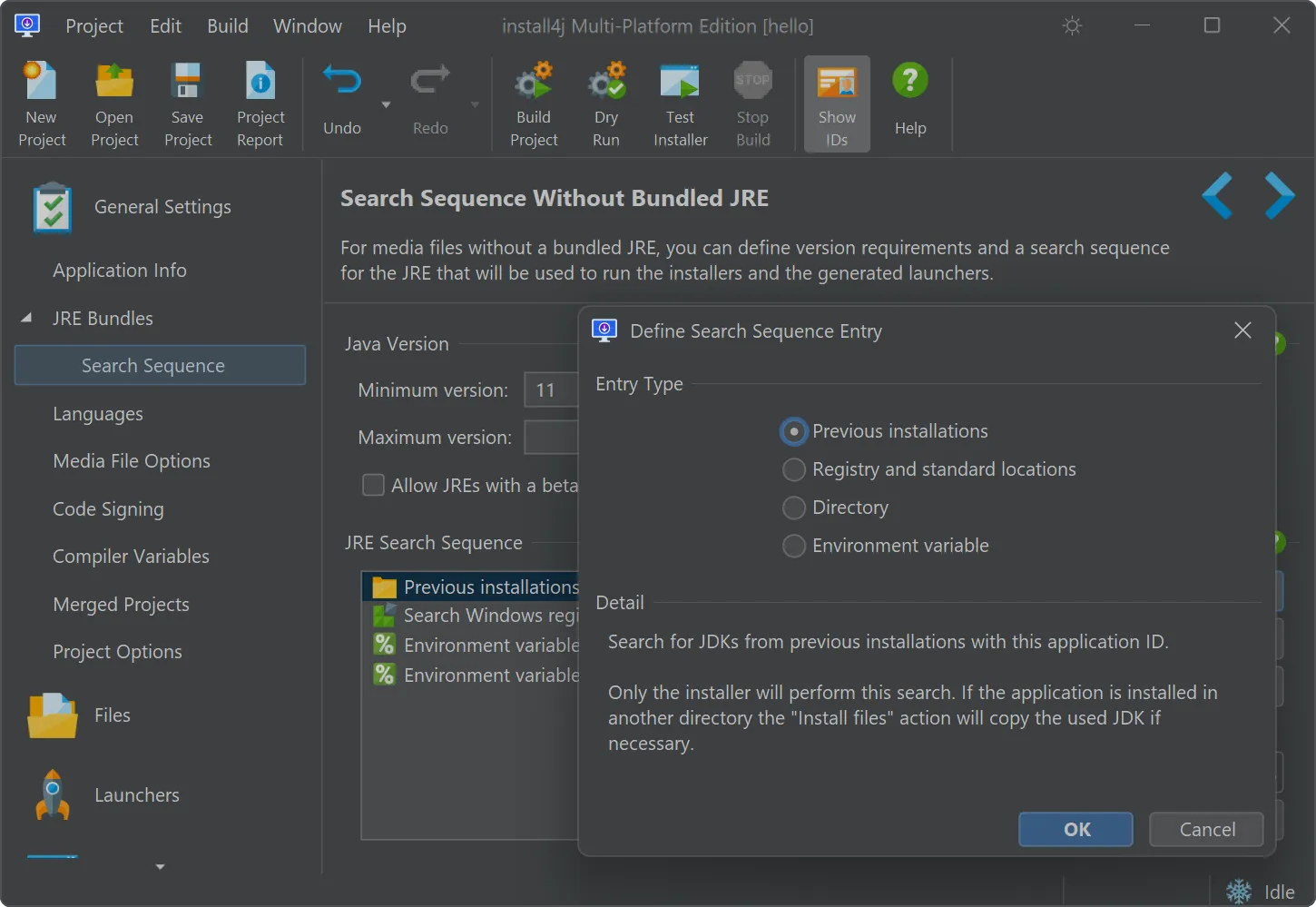The height and width of the screenshot is (907, 1316).
Task: Click the snowflake Idle status icon
Action: pyautogui.click(x=1239, y=892)
